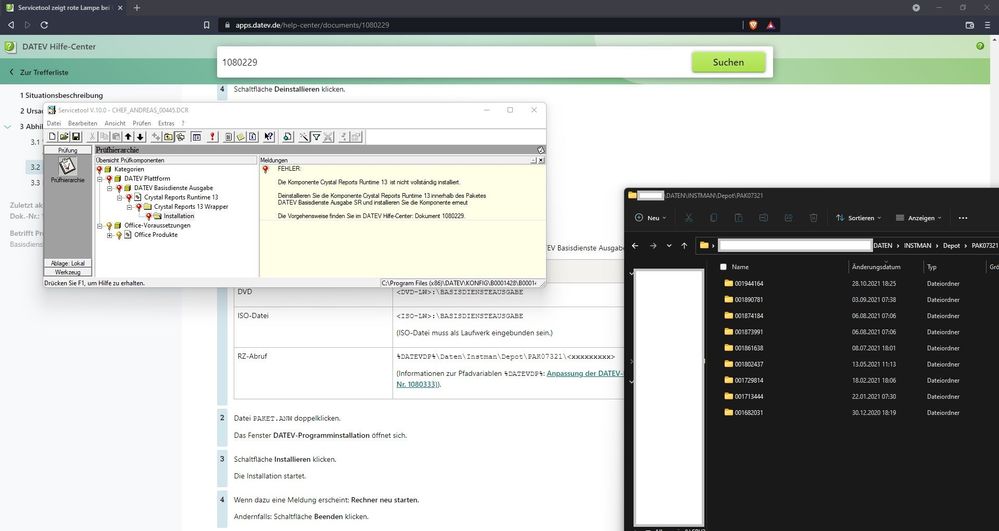The image size is (999, 531).
Task: Open the Anpassung der DATEV link
Action: [x=585, y=374]
